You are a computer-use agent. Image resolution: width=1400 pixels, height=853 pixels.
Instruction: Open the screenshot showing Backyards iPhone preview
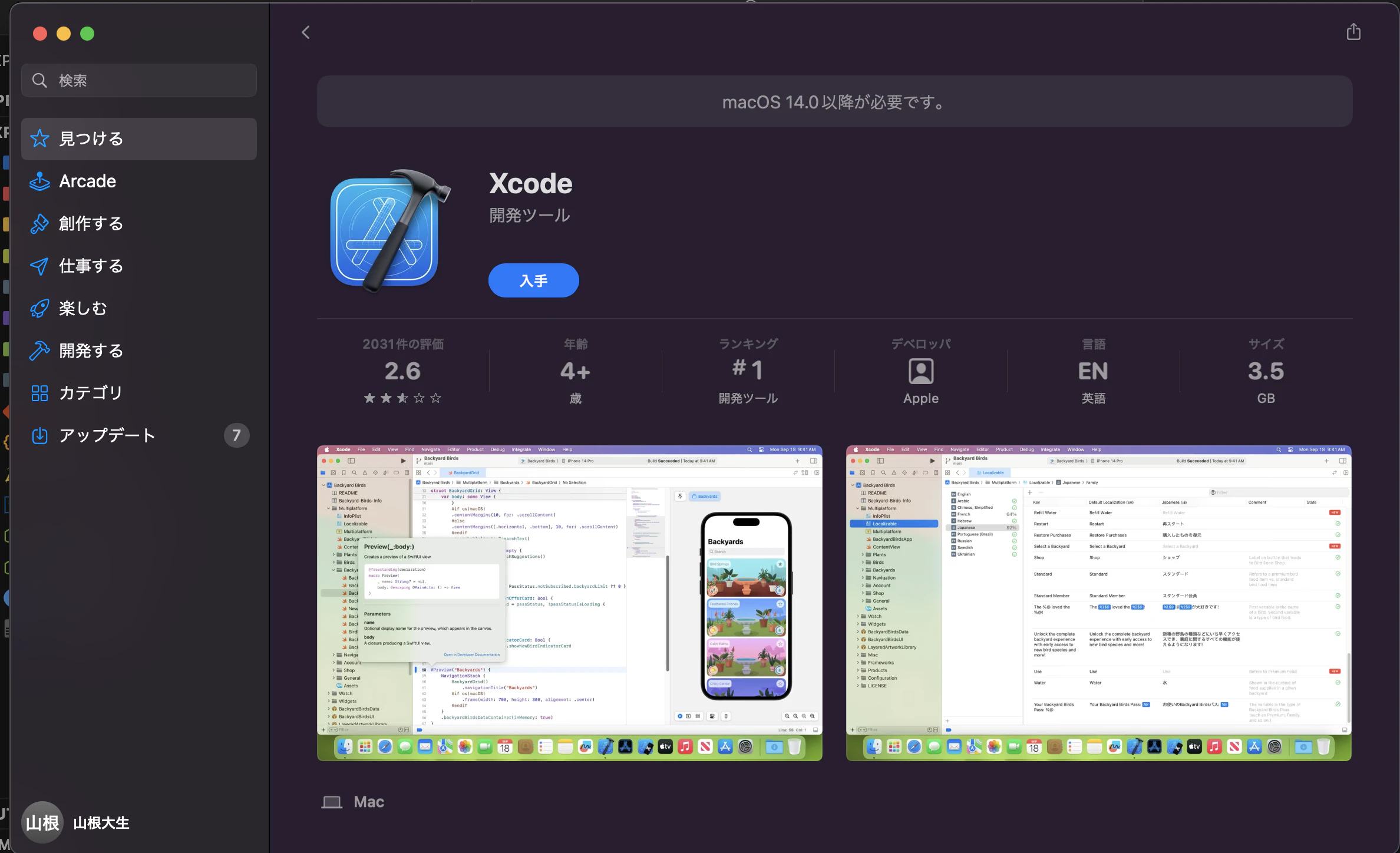(570, 603)
